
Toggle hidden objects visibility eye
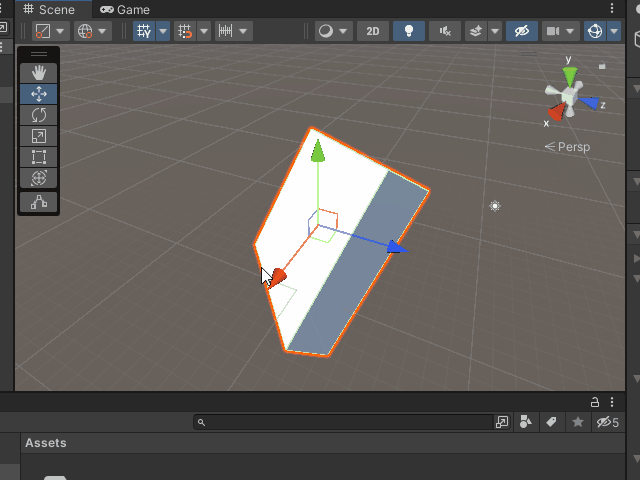[x=522, y=31]
